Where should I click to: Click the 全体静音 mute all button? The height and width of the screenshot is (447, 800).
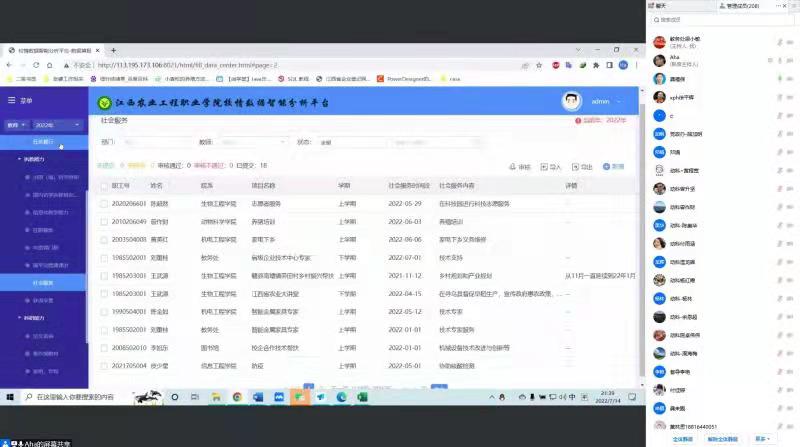coord(683,438)
